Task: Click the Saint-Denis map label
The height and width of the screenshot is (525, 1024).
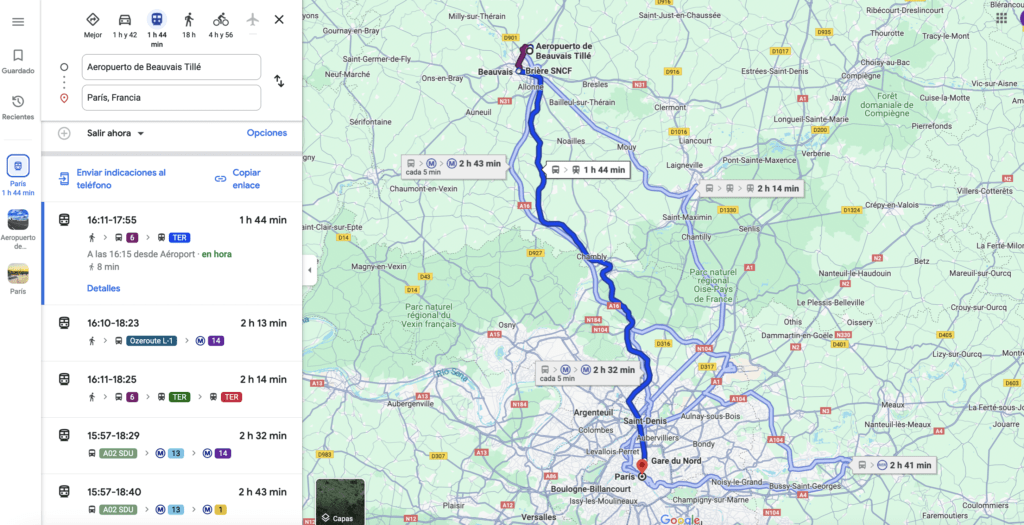Action: (x=645, y=421)
